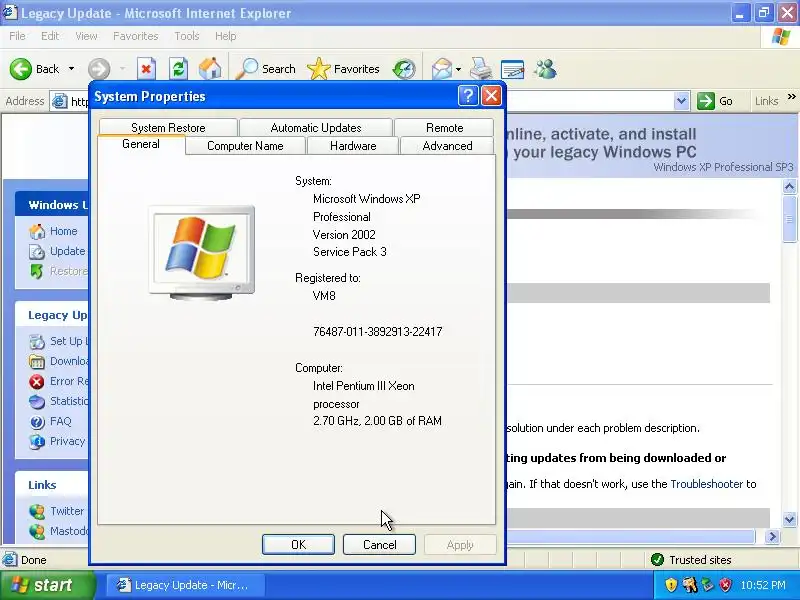Click the Forward arrow icon in IE toolbar
The width and height of the screenshot is (800, 600).
tap(99, 69)
